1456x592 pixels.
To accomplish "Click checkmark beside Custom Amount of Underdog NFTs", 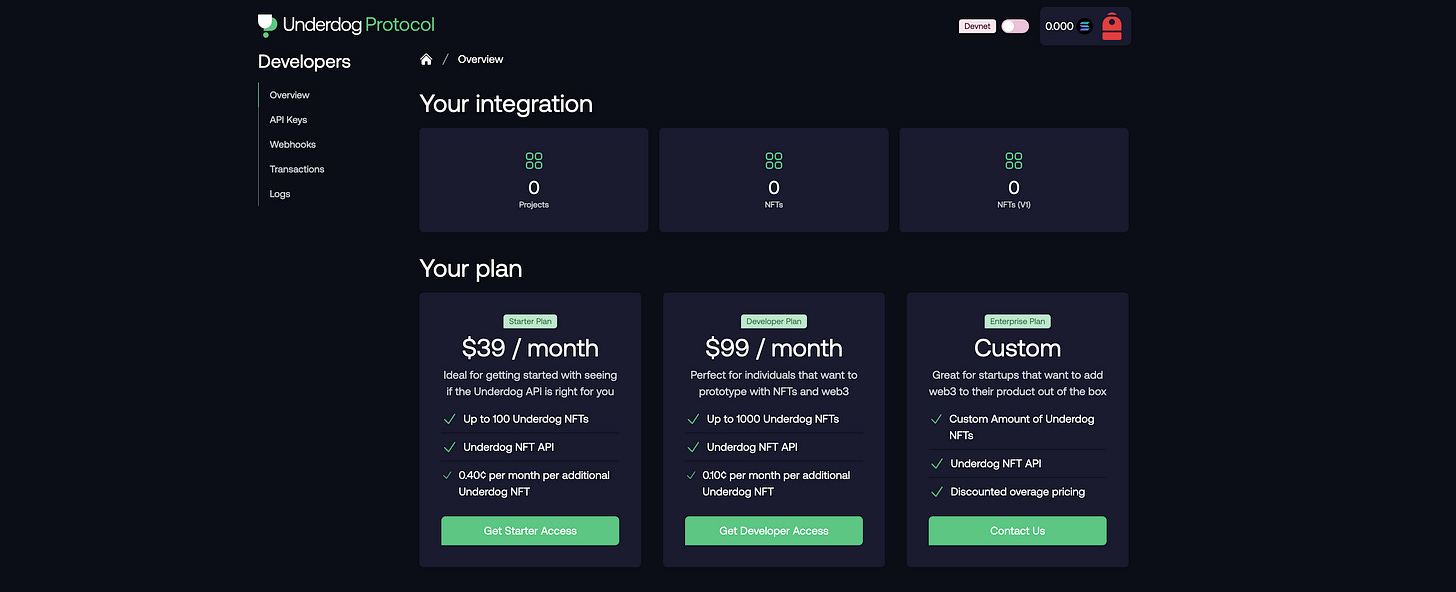I will pyautogui.click(x=936, y=420).
